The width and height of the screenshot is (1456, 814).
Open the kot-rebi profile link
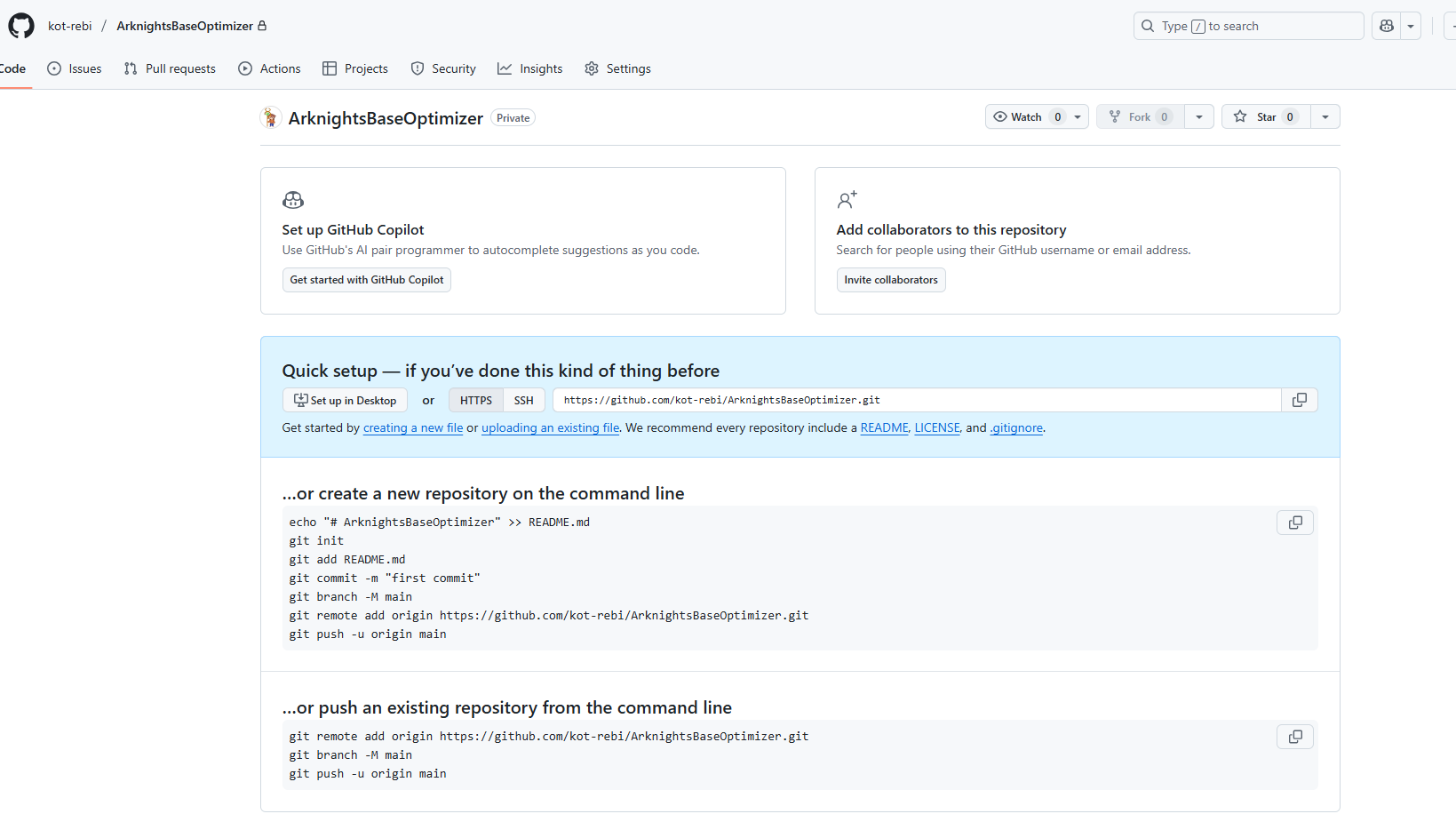point(70,26)
